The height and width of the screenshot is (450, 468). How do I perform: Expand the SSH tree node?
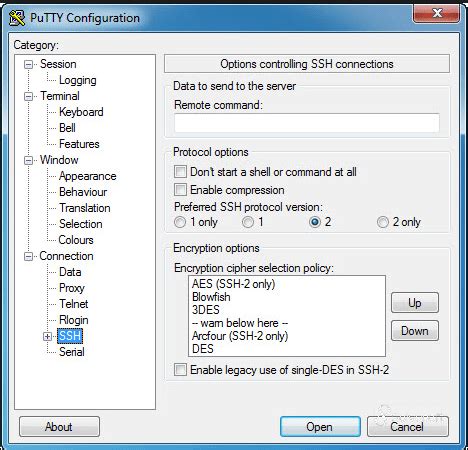pyautogui.click(x=47, y=336)
